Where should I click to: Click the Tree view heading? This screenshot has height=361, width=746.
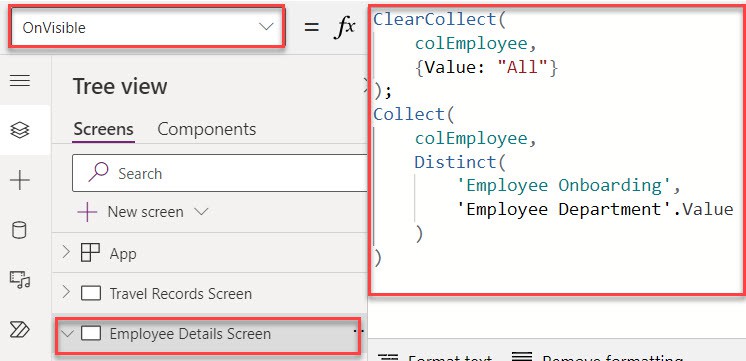[x=120, y=87]
